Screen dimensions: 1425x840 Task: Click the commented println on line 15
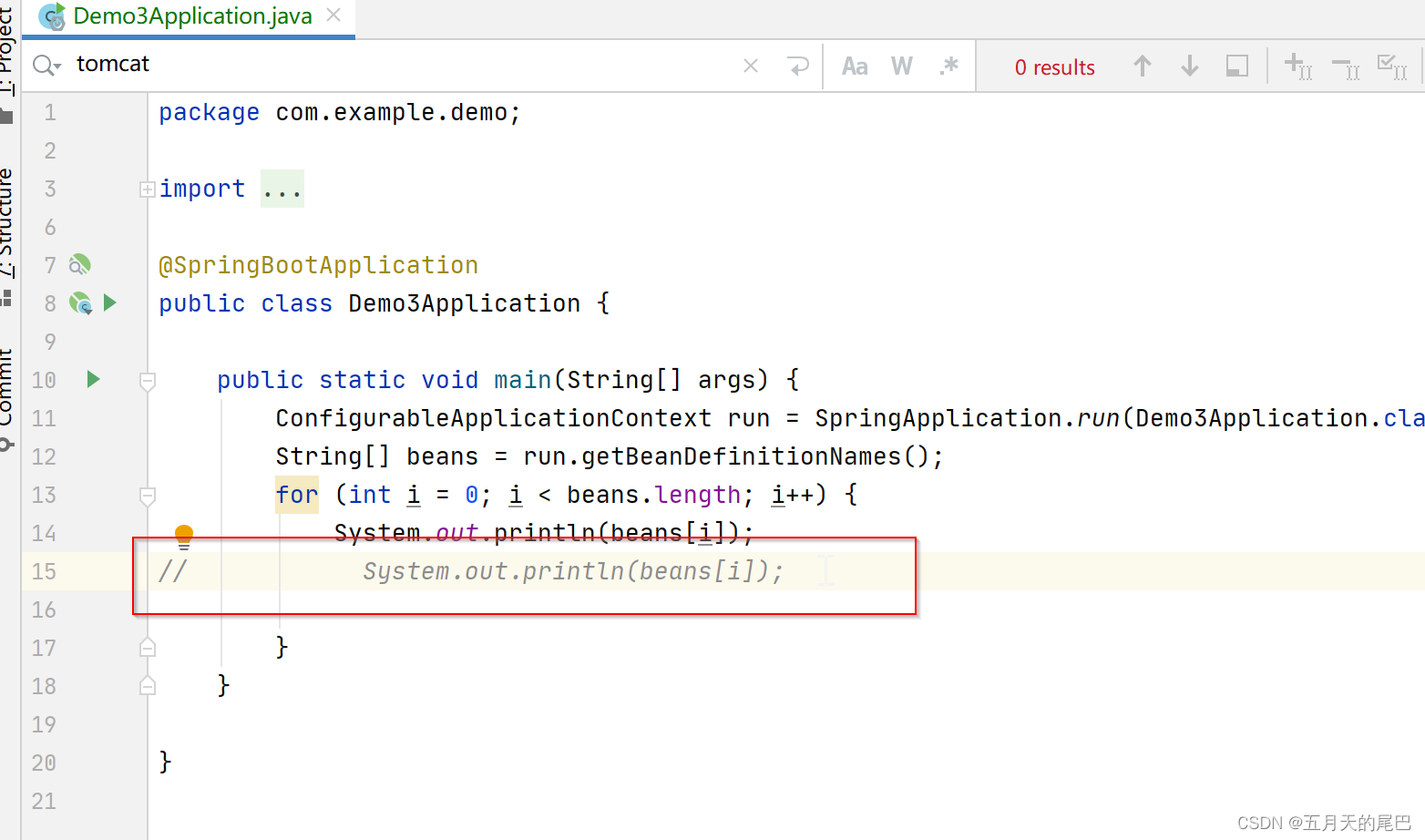pos(573,571)
